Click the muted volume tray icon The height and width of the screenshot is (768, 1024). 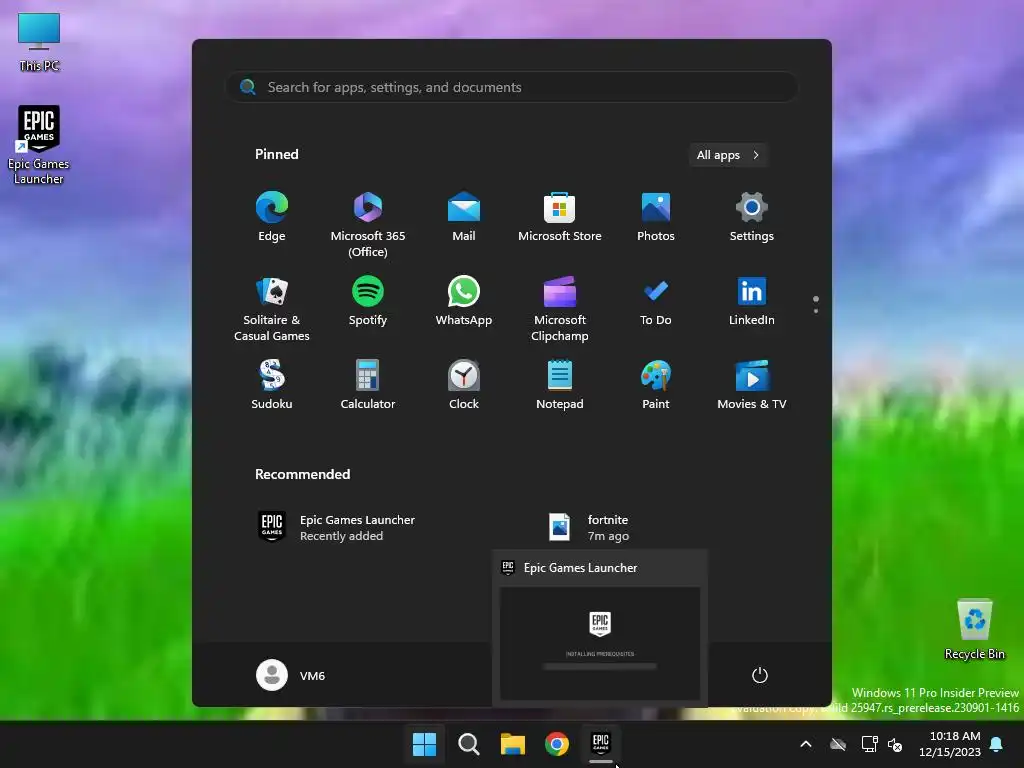895,744
